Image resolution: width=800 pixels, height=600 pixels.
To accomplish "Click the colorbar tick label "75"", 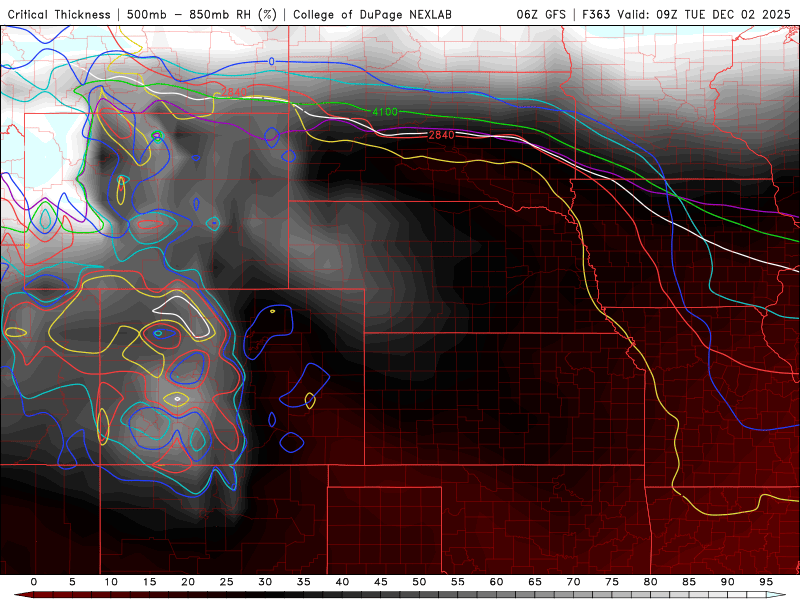I will click(612, 582).
